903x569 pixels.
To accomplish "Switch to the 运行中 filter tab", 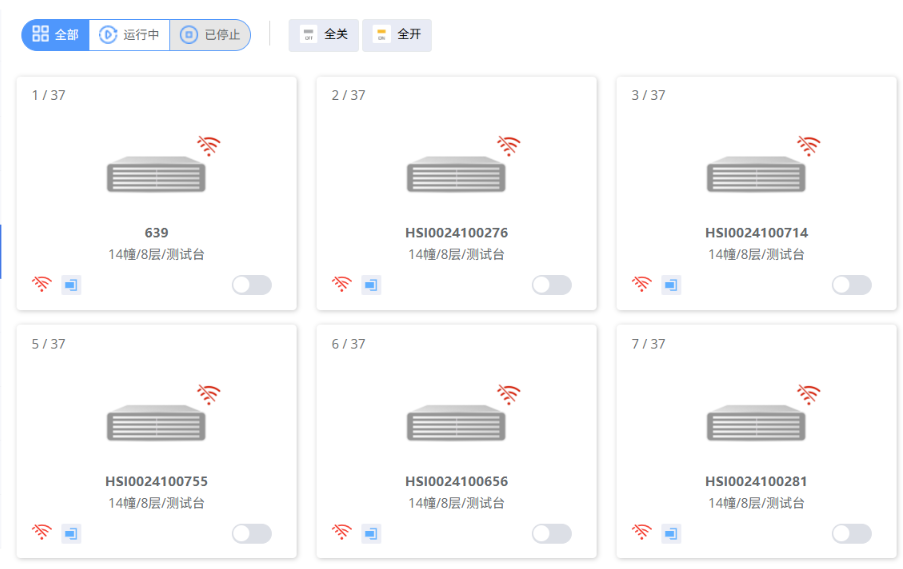I will click(130, 35).
